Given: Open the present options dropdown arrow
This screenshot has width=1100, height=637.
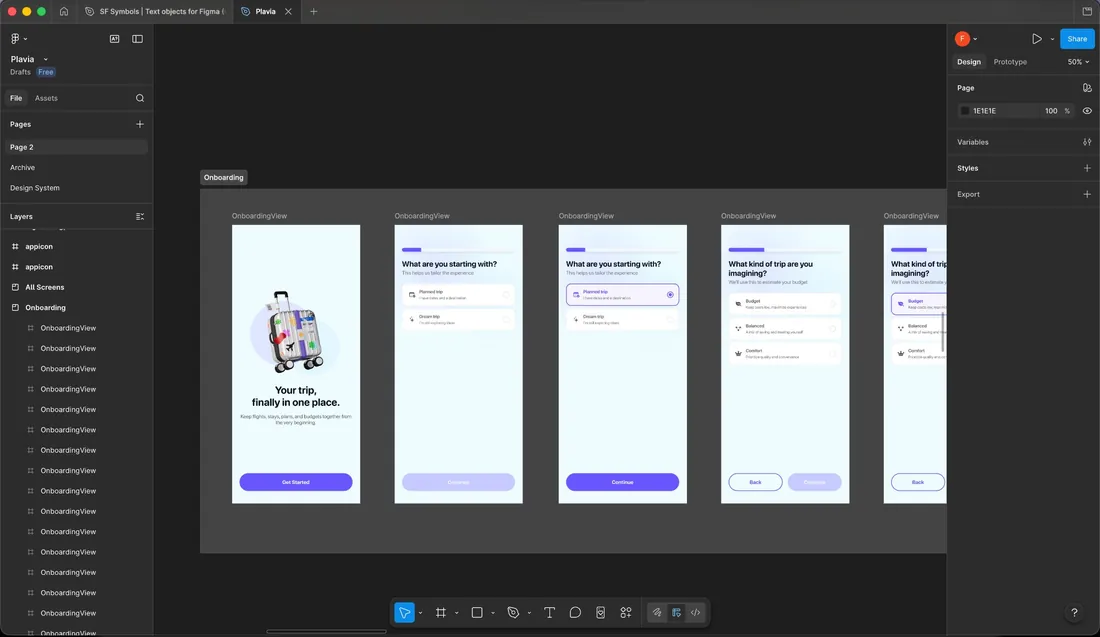Looking at the screenshot, I should [x=1052, y=39].
